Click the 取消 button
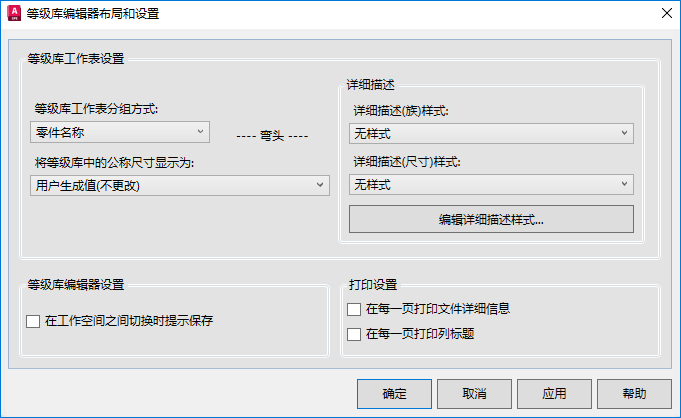Viewport: 681px width, 418px height. click(x=475, y=393)
